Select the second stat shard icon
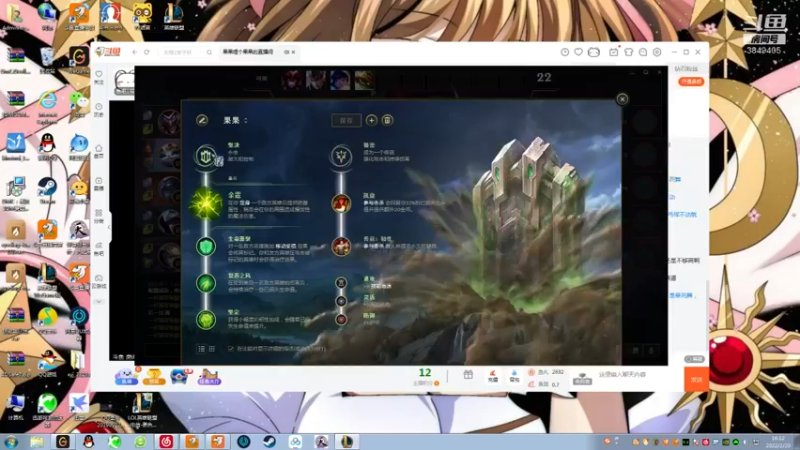This screenshot has height=450, width=800. click(x=341, y=301)
